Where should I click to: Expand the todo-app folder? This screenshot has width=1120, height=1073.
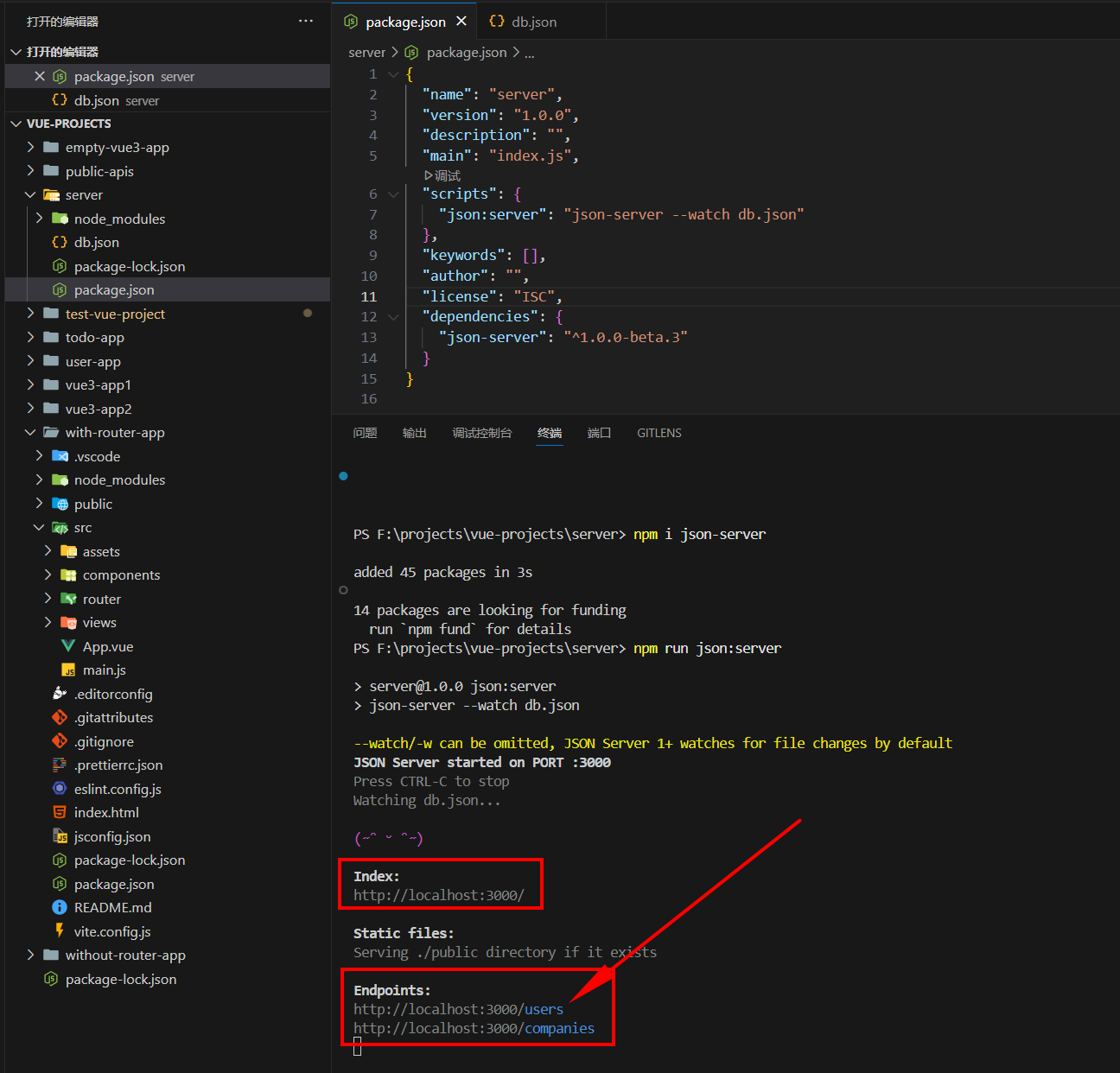[31, 337]
